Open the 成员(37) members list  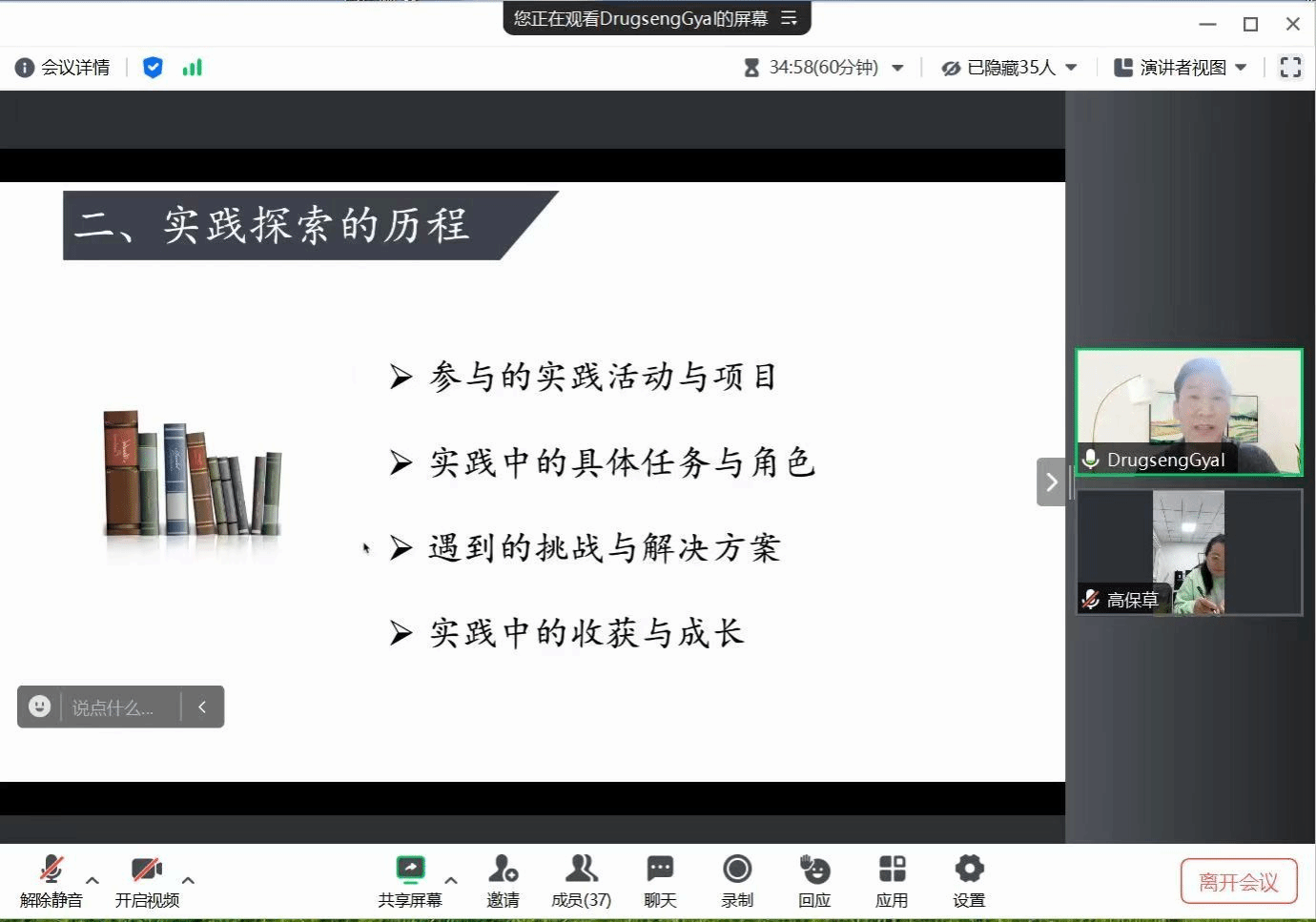click(581, 870)
